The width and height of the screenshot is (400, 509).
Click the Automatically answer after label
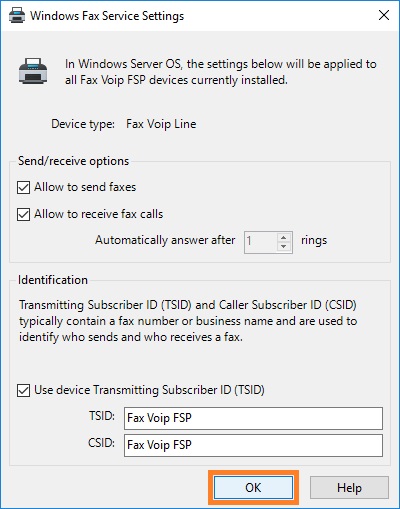coord(165,240)
